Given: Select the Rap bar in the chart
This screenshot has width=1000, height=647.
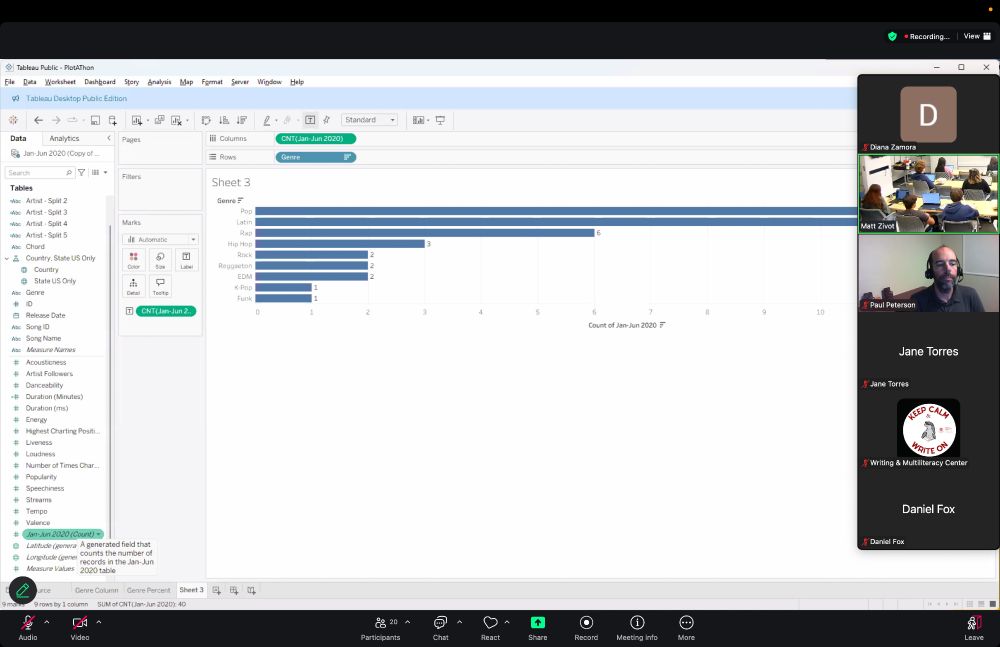Looking at the screenshot, I should [425, 233].
